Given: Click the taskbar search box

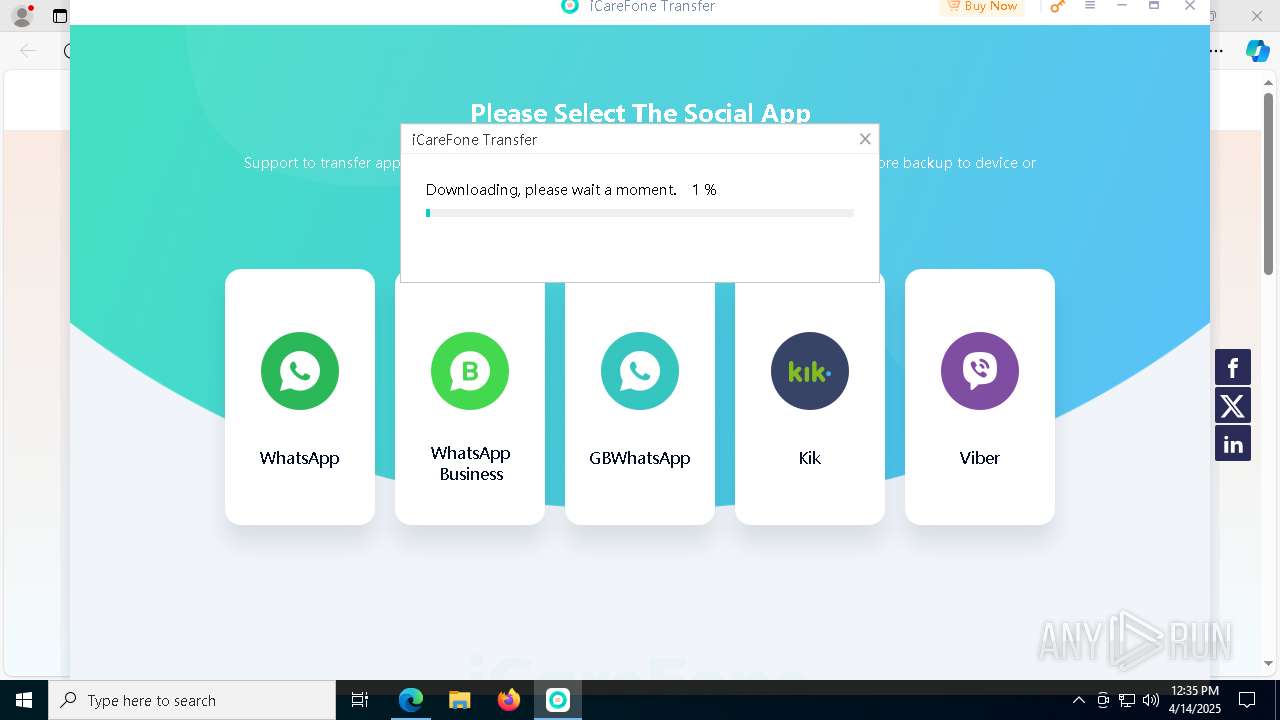Looking at the screenshot, I should [x=192, y=700].
